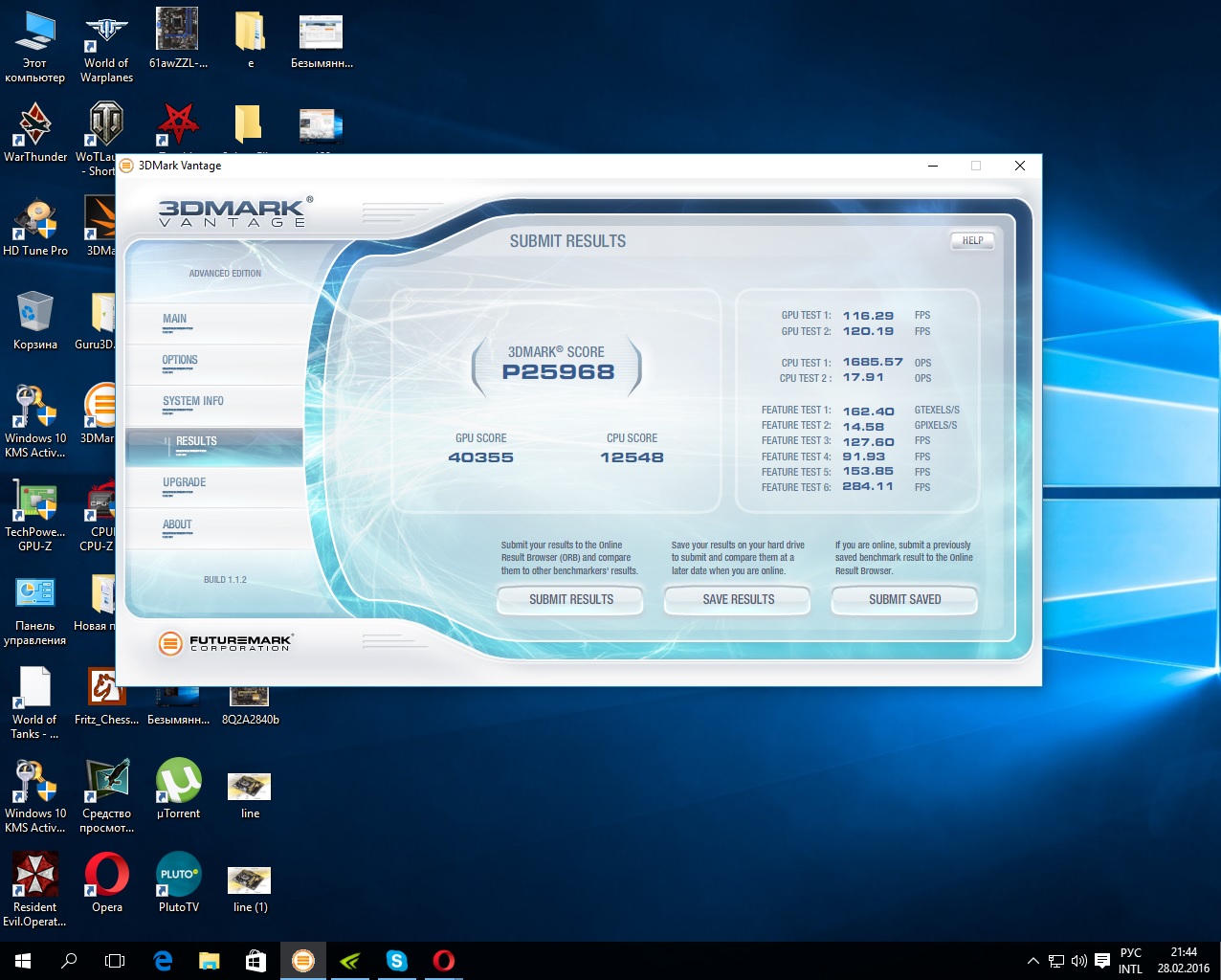Open Microsoft Edge from the taskbar
Screen dimensions: 1221x980
163,961
